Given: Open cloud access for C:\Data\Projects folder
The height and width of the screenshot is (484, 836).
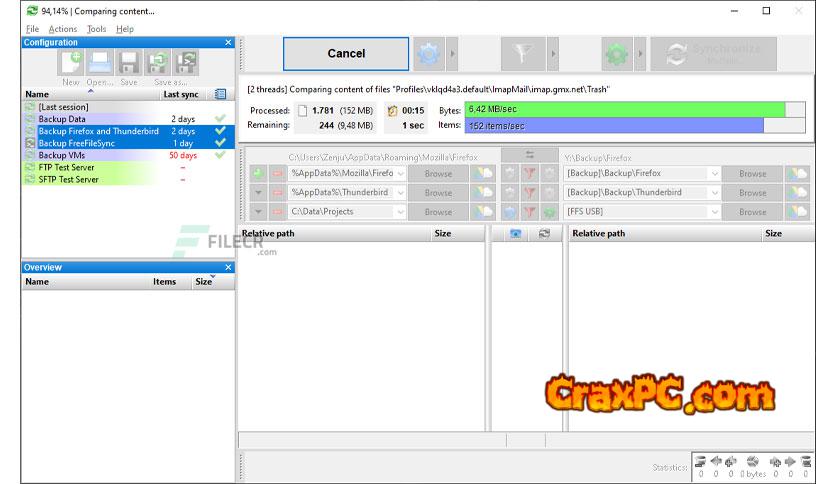Looking at the screenshot, I should click(484, 212).
